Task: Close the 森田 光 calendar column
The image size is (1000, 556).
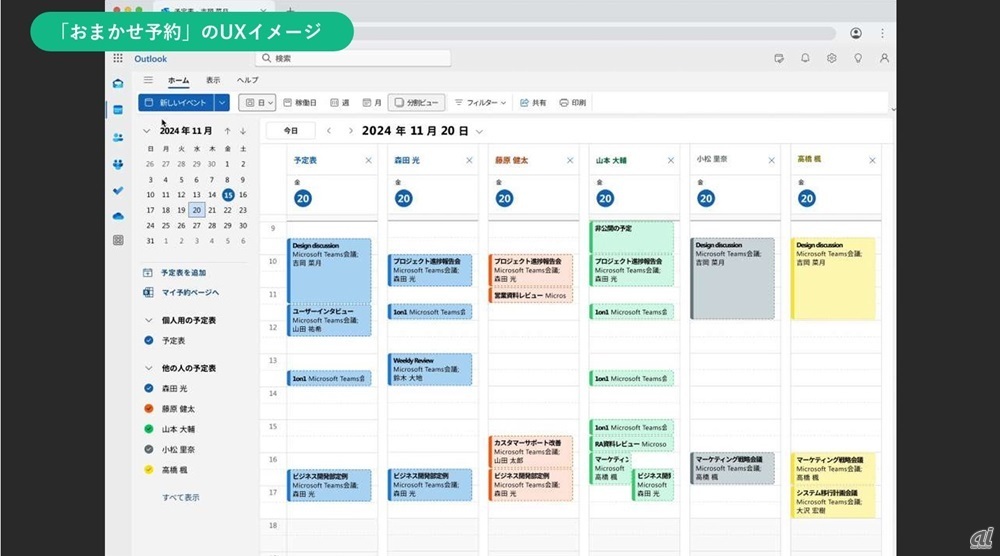Action: coord(469,161)
